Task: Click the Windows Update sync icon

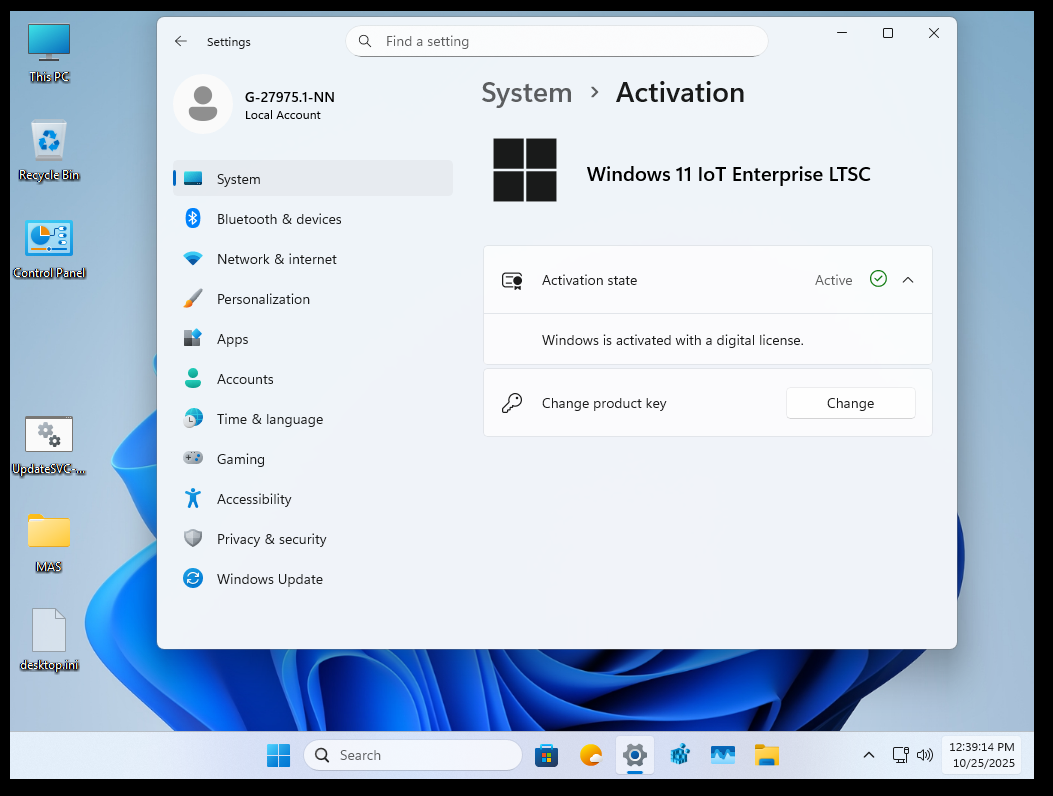Action: coord(193,578)
